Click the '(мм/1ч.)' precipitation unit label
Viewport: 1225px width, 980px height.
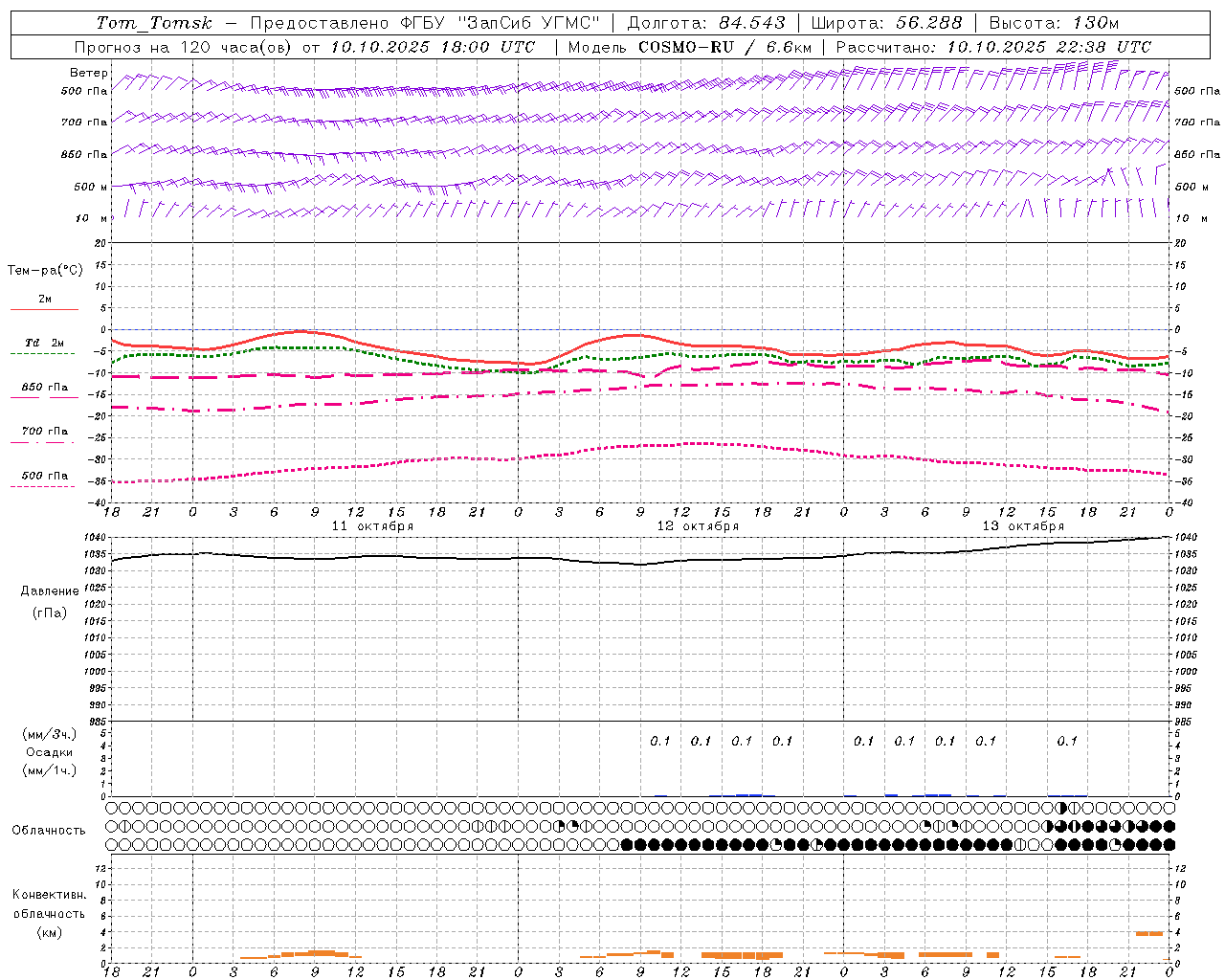50,770
